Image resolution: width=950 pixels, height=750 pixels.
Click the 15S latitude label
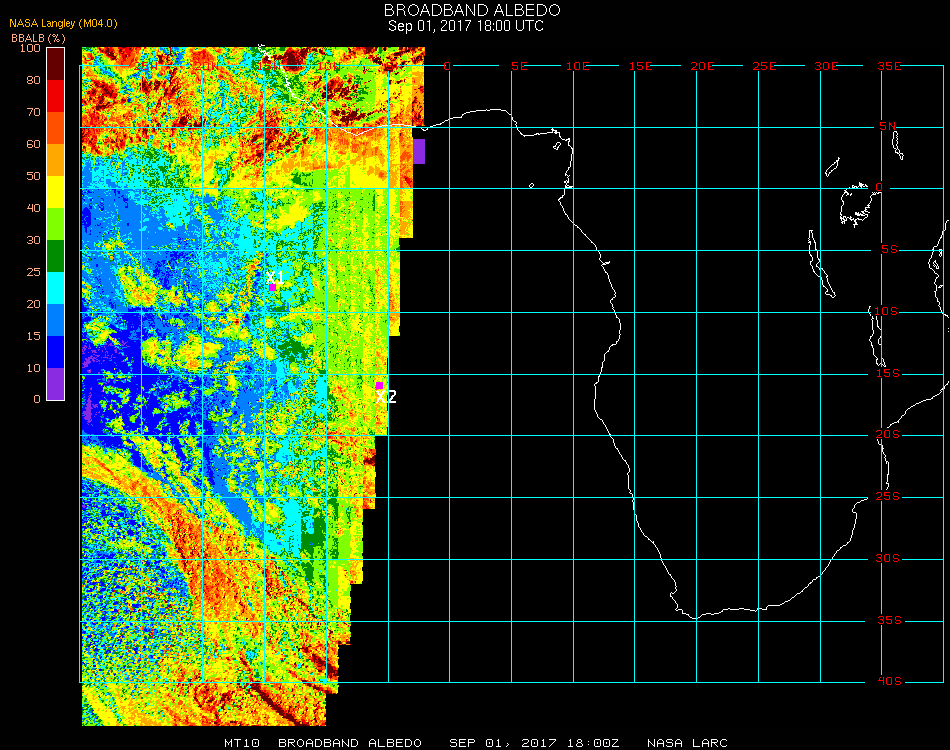(x=888, y=373)
